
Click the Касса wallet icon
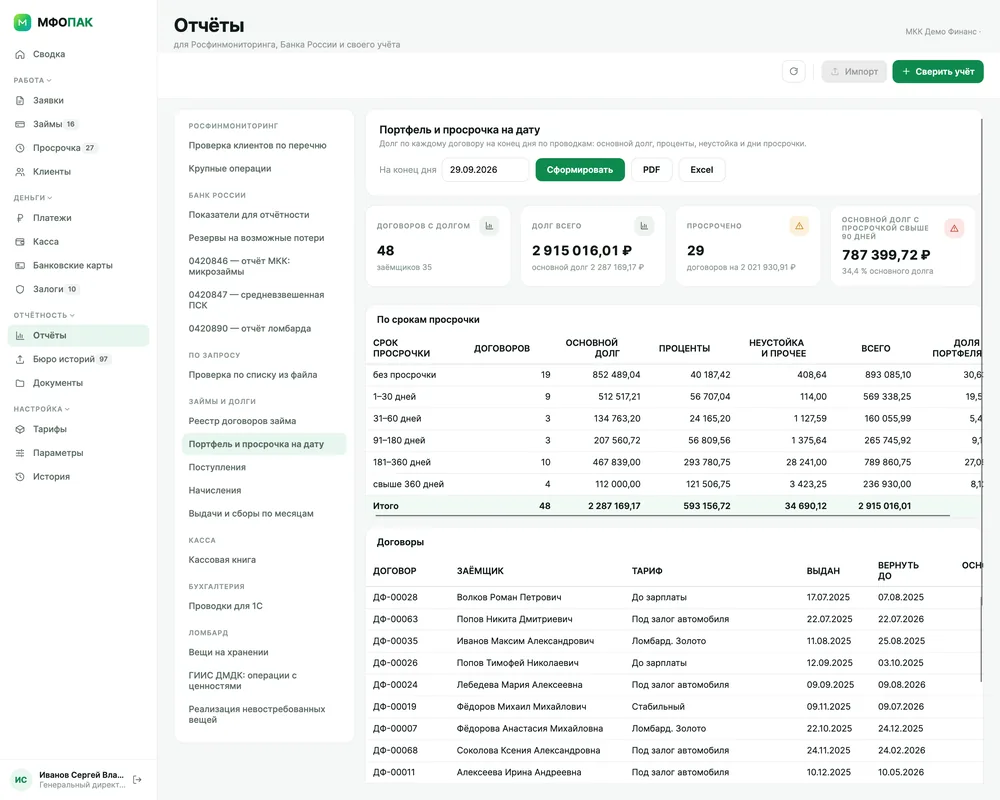tap(20, 242)
